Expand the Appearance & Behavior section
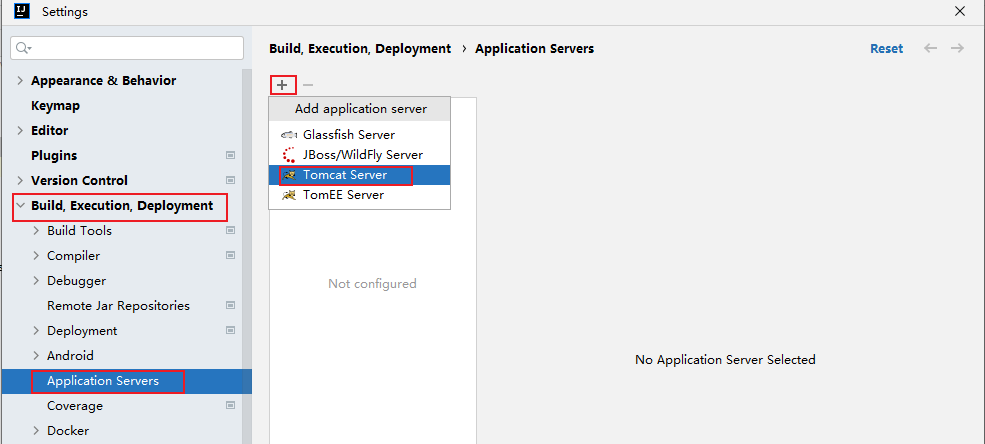Screen dimensions: 985x444 pos(20,80)
